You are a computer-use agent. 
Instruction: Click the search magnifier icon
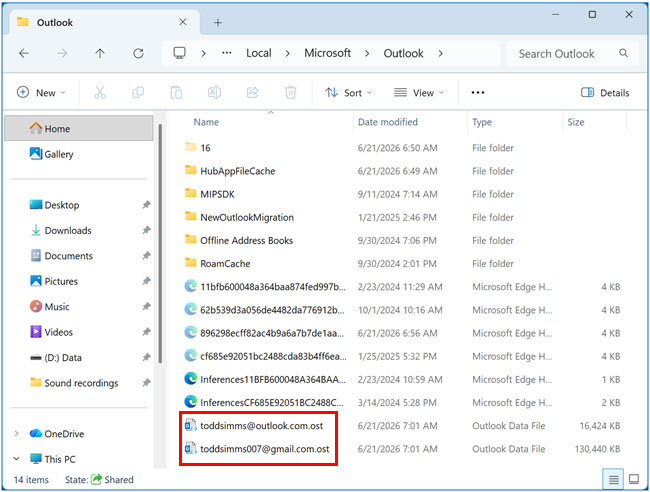(x=623, y=53)
